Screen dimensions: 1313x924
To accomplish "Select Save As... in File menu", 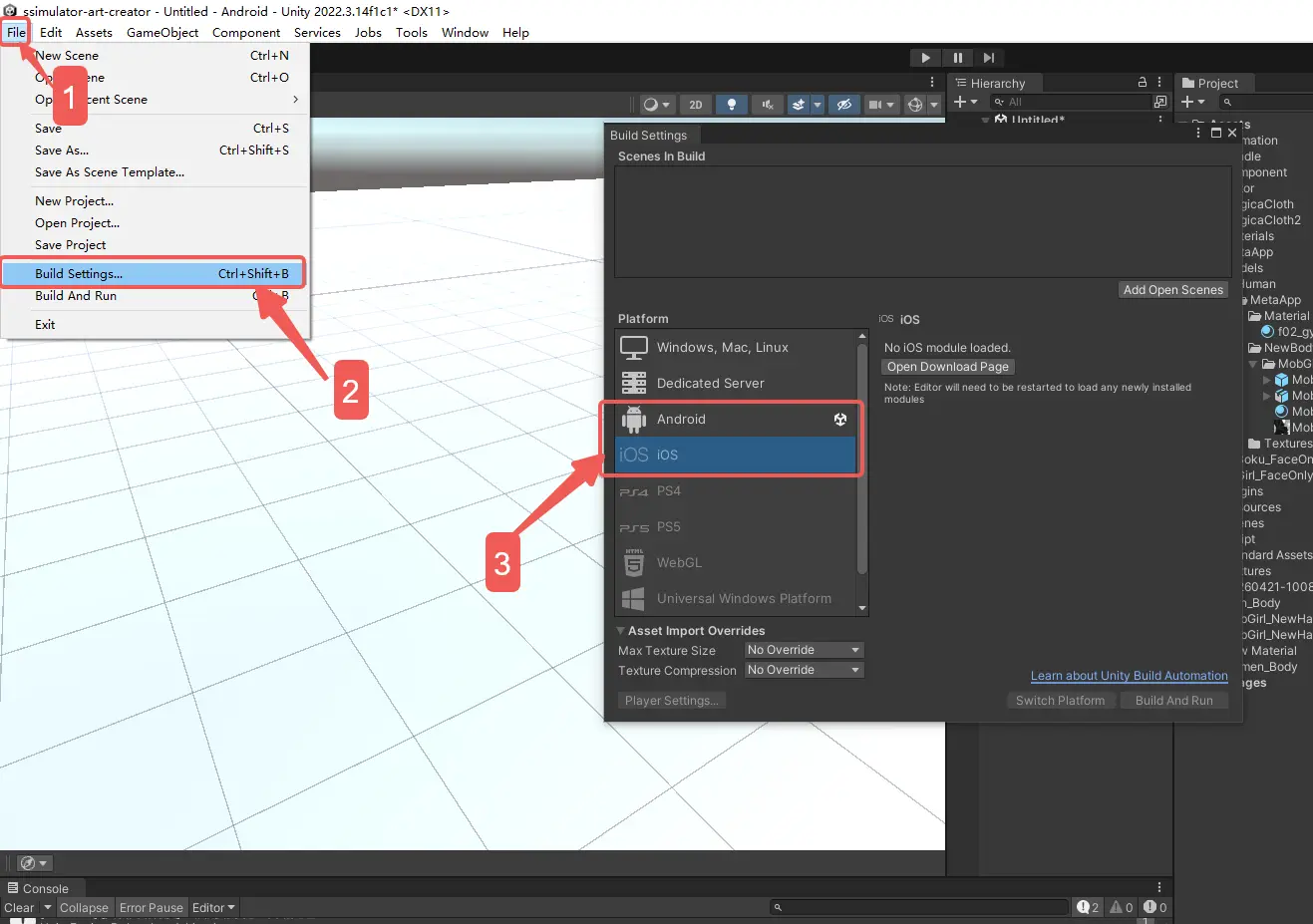I will [x=154, y=151].
